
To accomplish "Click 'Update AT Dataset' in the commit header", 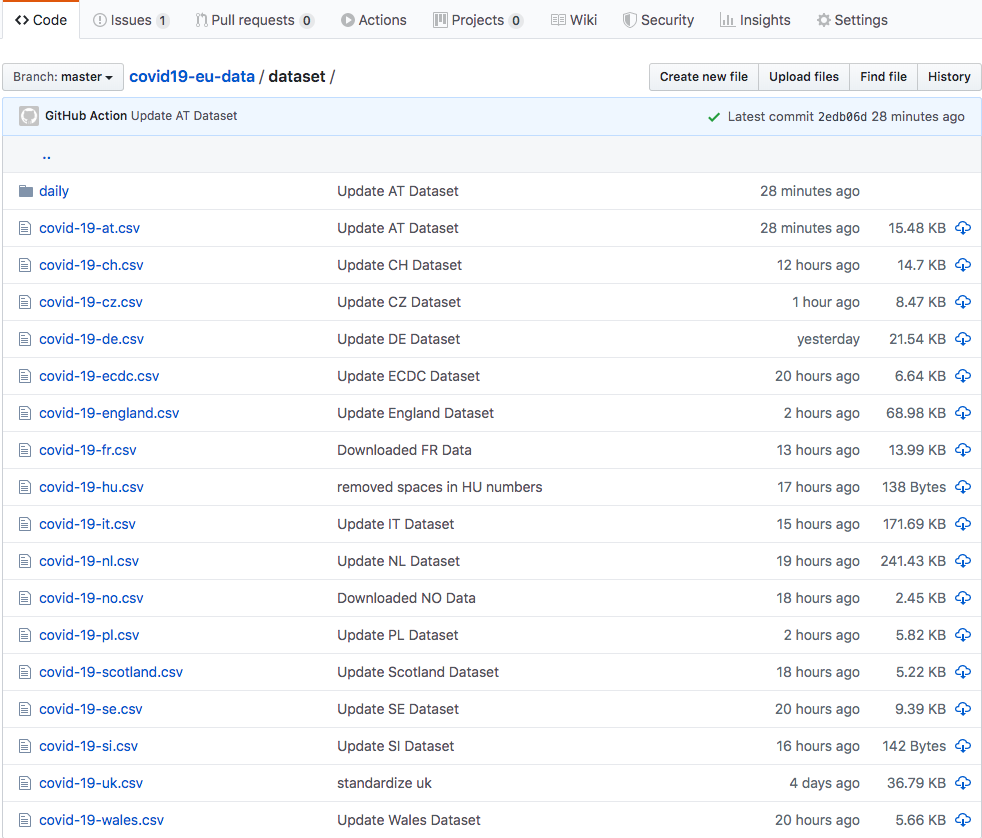I will click(184, 116).
